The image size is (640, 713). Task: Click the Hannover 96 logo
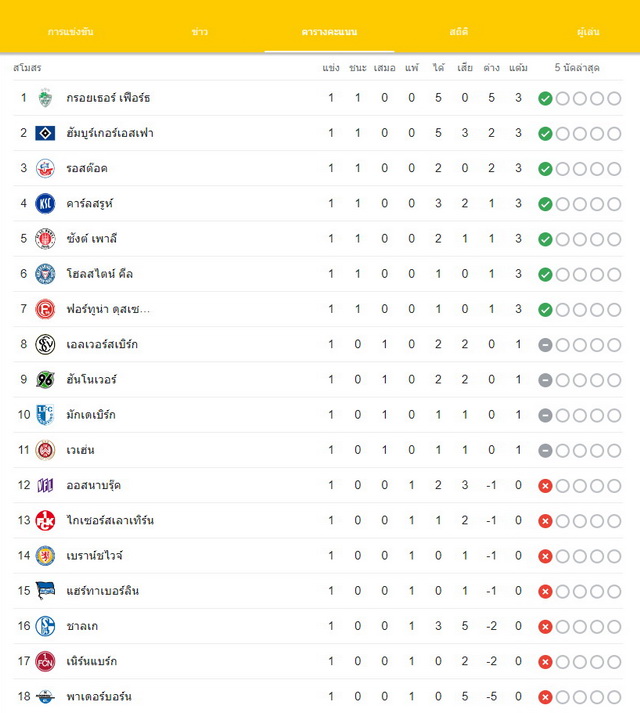pos(45,379)
